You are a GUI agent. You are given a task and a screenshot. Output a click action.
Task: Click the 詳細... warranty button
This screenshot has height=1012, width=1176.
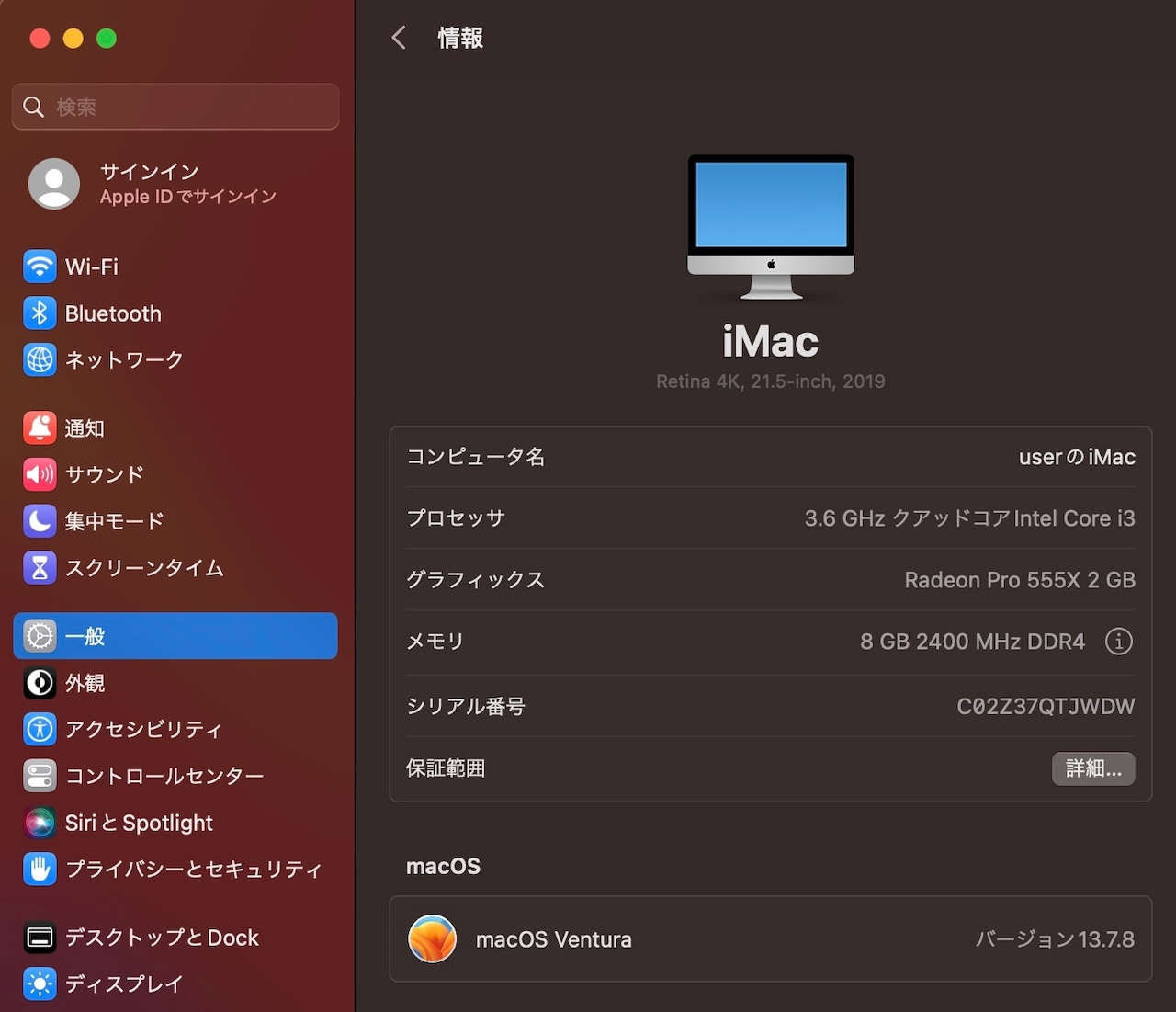1093,768
